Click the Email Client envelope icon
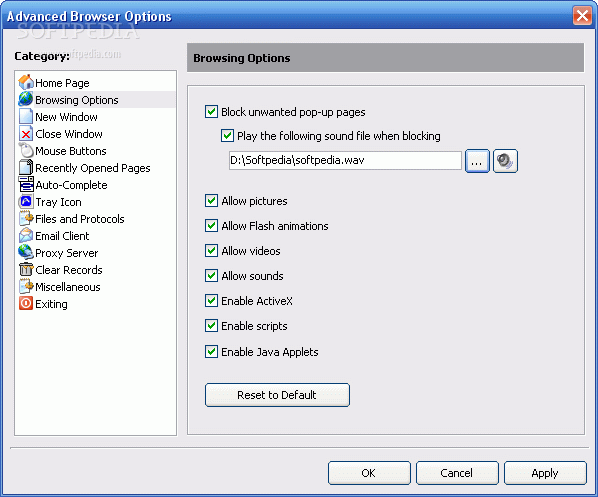The width and height of the screenshot is (598, 497). pyautogui.click(x=26, y=235)
